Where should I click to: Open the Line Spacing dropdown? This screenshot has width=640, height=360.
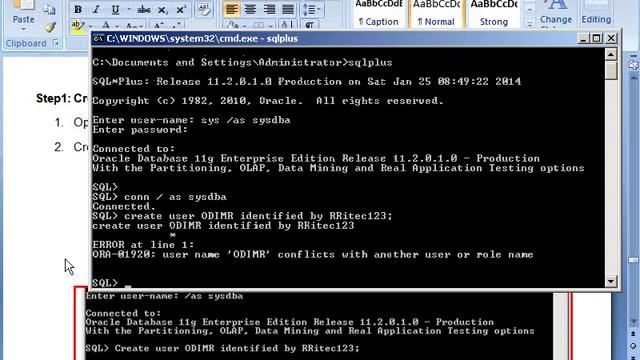[312, 9]
